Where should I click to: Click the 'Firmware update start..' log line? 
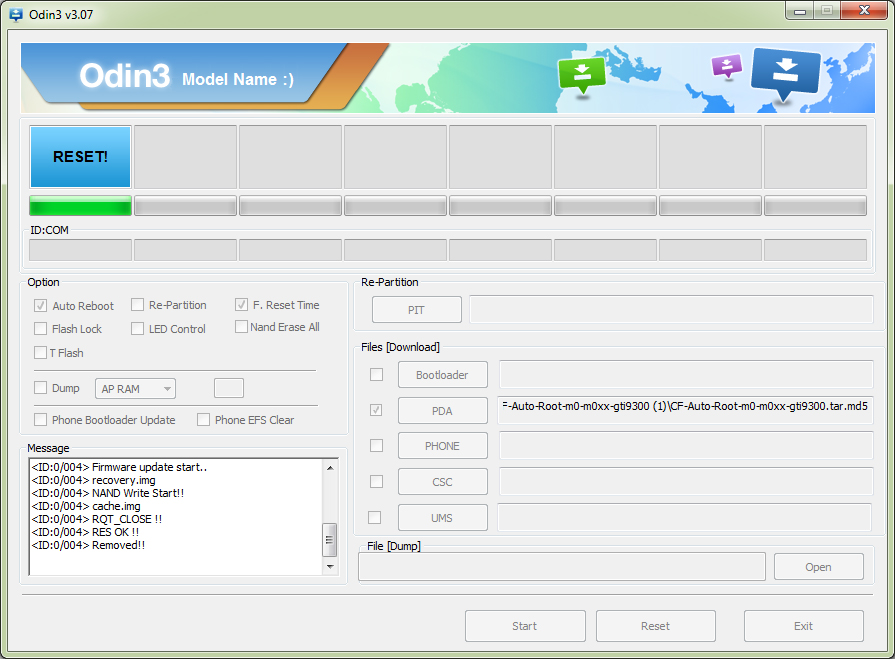[119, 467]
